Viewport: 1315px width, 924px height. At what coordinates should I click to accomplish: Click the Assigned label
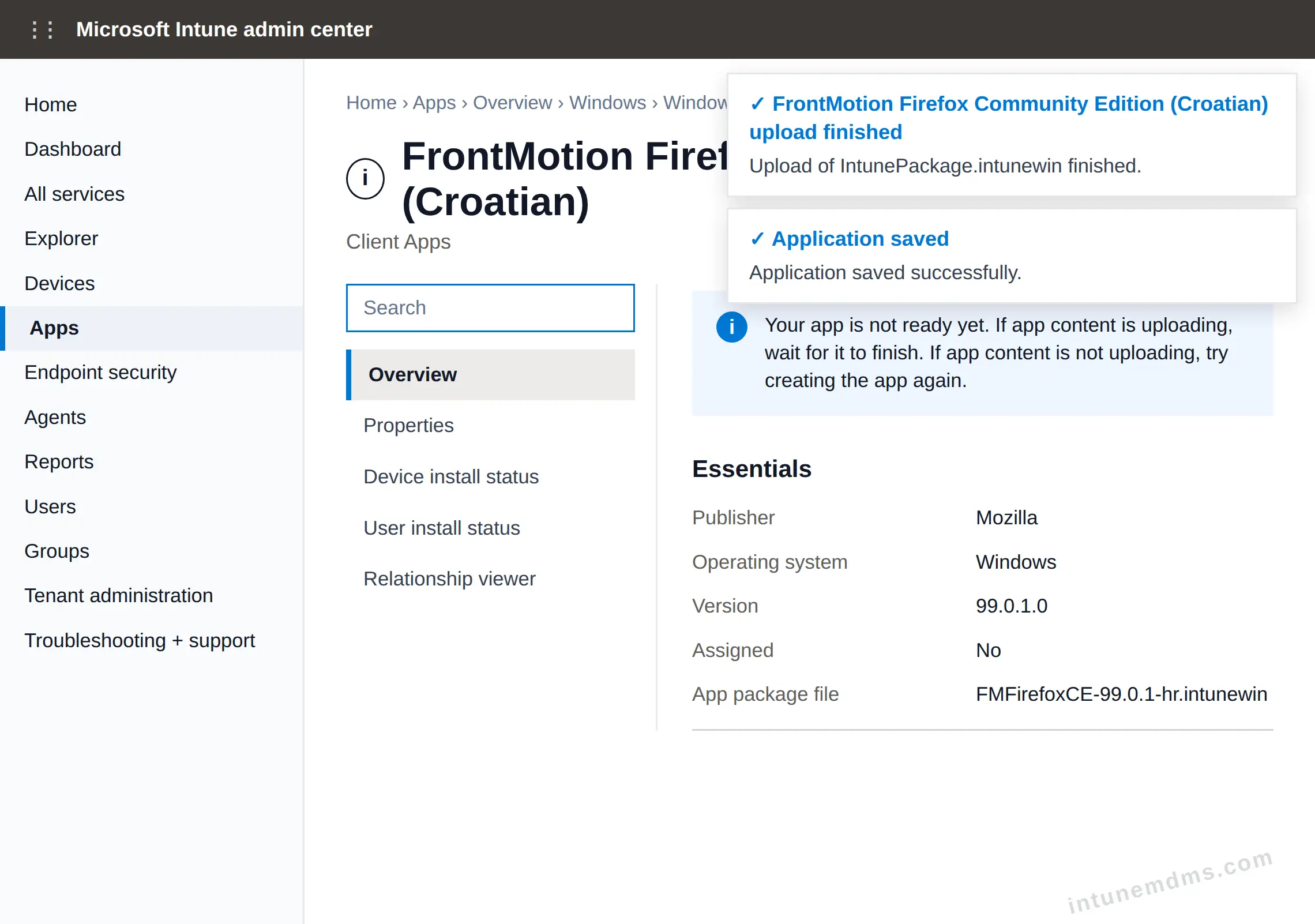pyautogui.click(x=732, y=651)
